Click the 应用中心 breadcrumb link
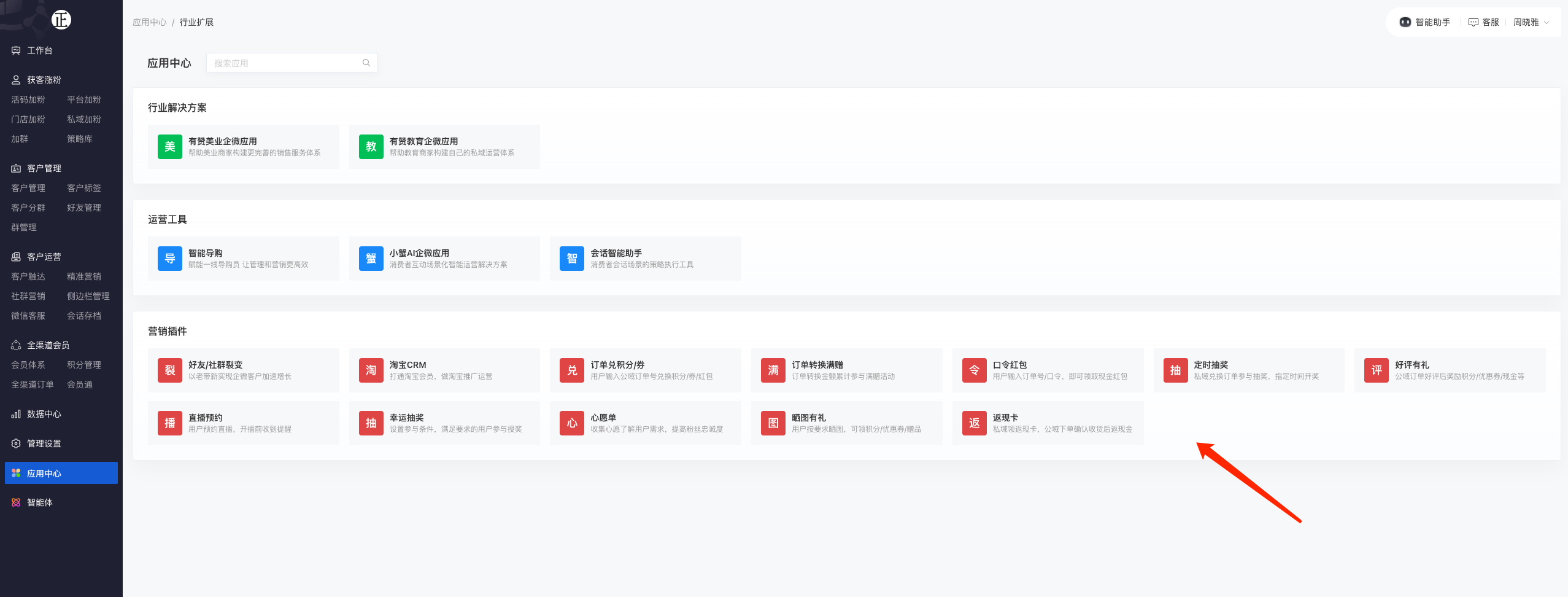 [x=149, y=22]
